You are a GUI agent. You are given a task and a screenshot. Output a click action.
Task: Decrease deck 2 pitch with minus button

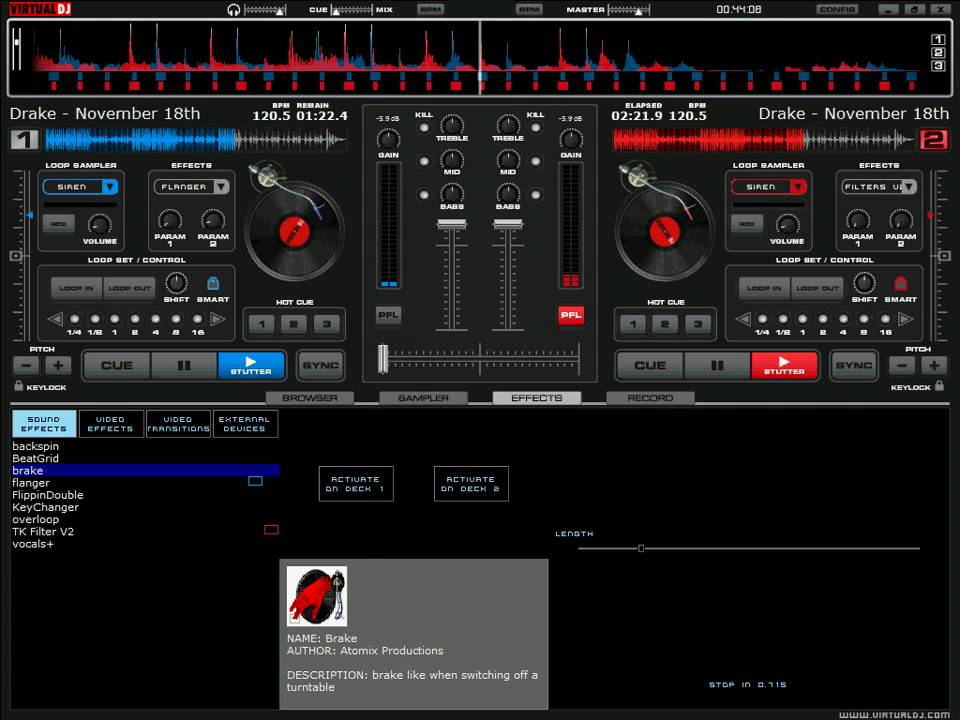pos(902,366)
